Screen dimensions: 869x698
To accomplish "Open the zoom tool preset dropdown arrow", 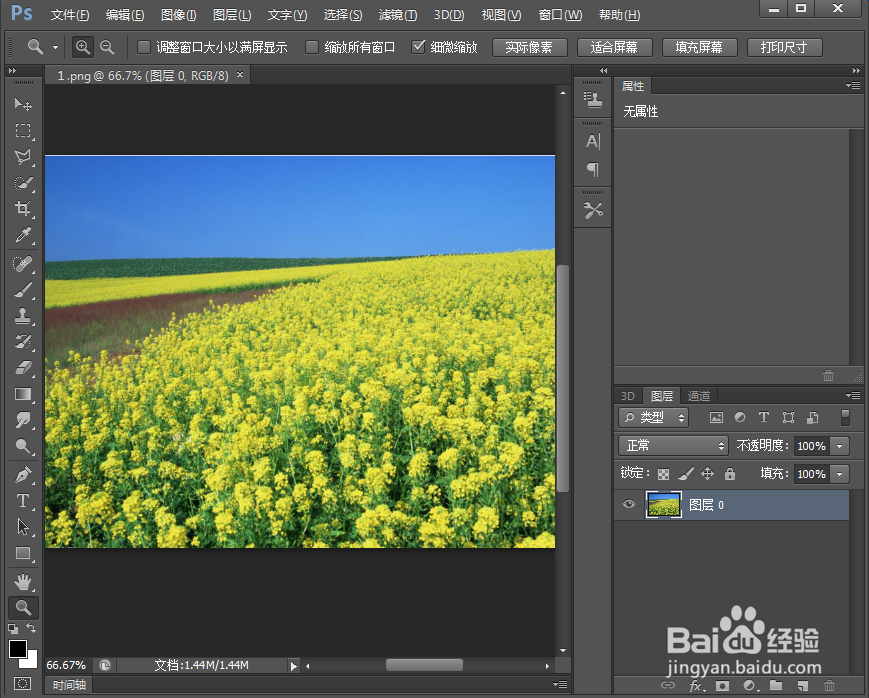I will [x=55, y=48].
